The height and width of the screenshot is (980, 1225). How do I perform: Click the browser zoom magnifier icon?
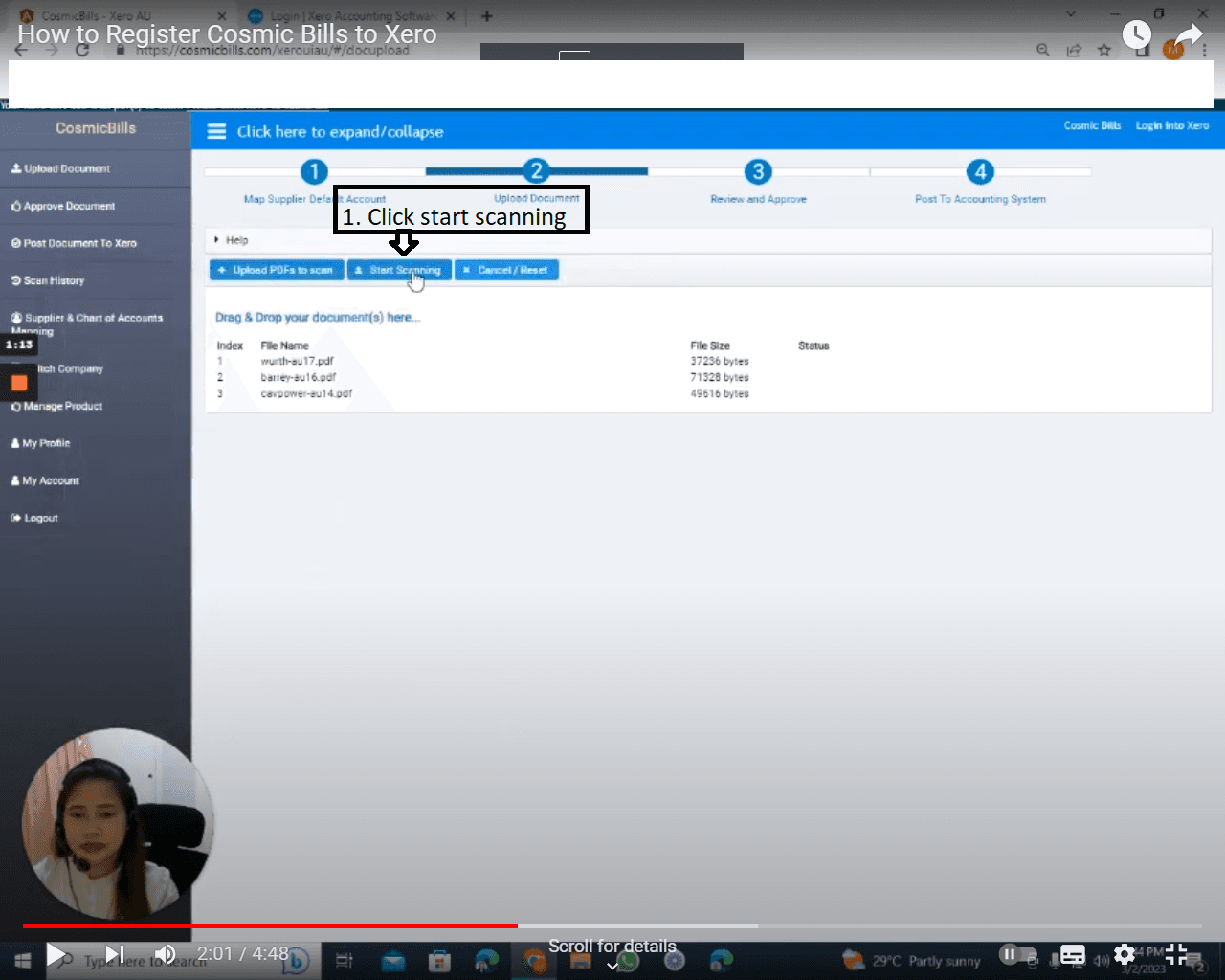pyautogui.click(x=1043, y=50)
